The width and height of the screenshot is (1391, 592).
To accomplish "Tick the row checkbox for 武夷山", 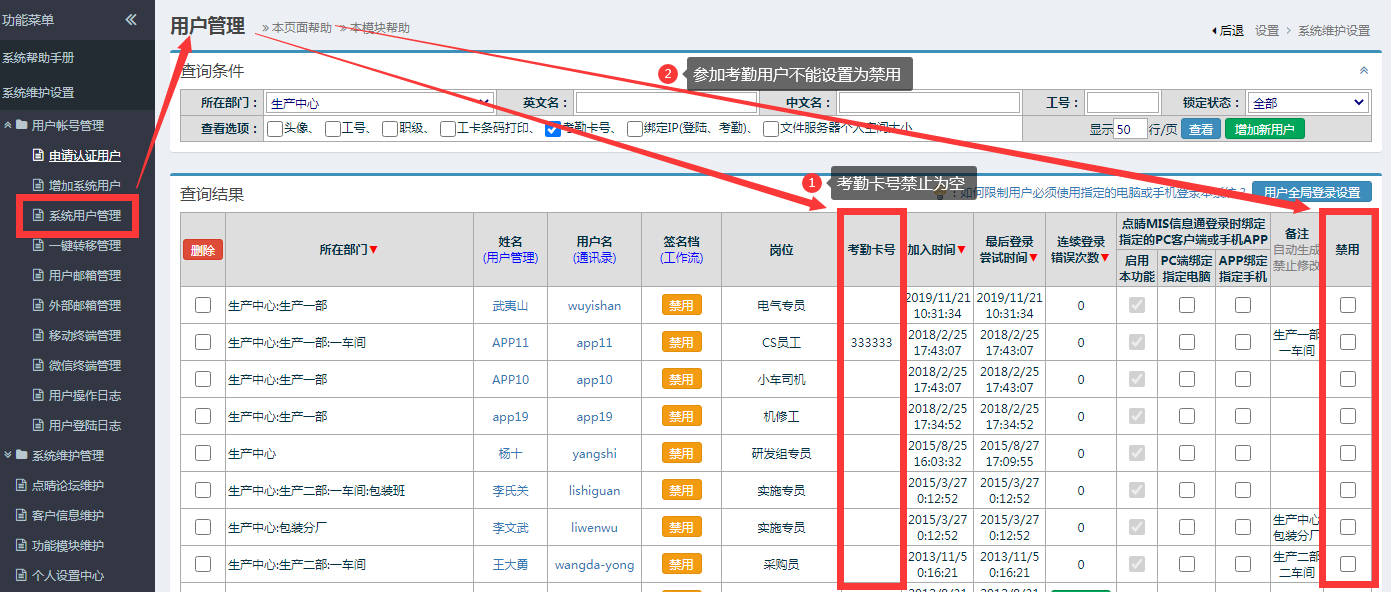I will click(x=203, y=305).
